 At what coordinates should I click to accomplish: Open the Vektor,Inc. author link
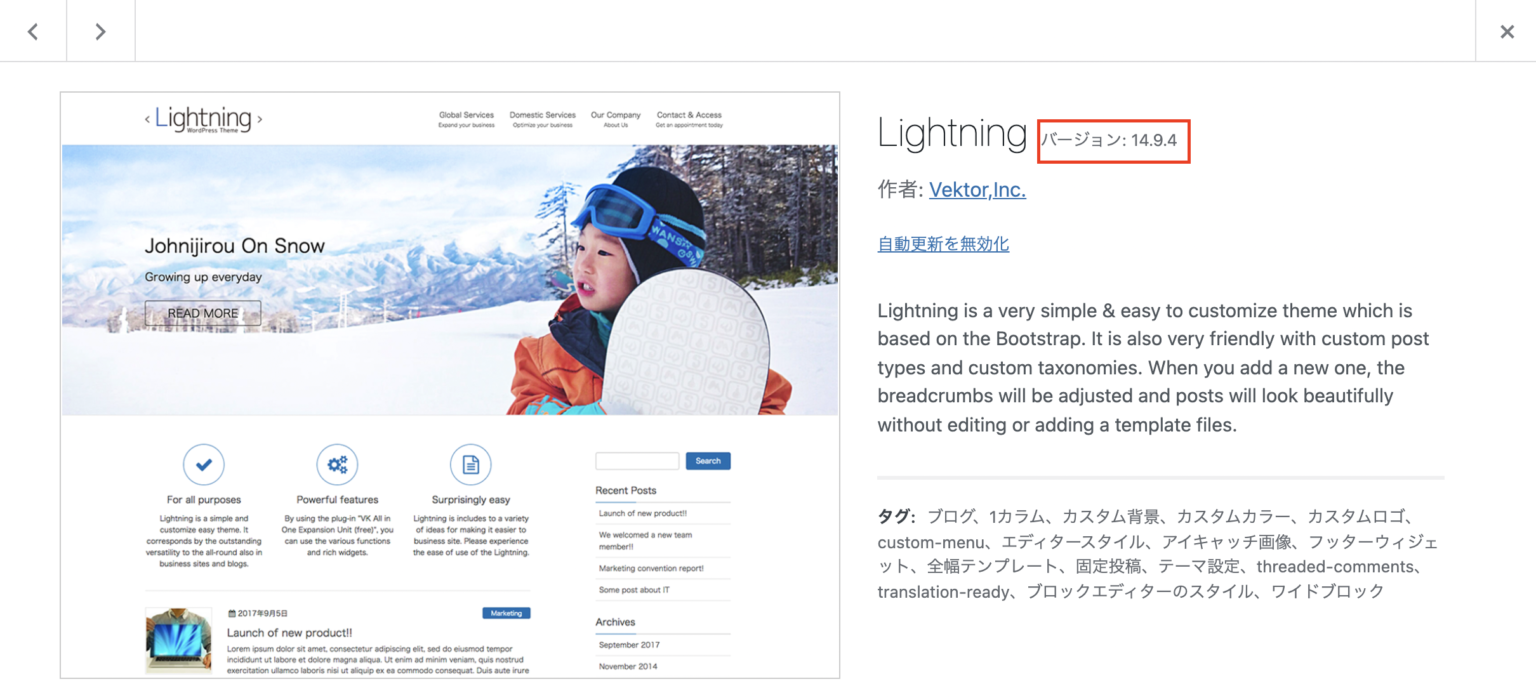click(x=977, y=189)
